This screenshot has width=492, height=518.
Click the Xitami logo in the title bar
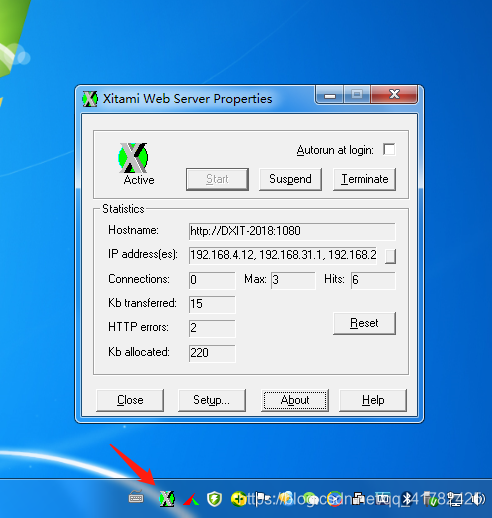[90, 99]
